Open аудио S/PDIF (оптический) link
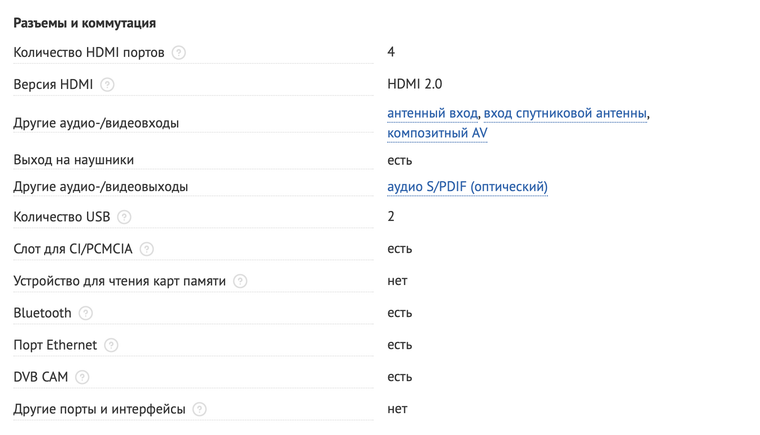 coord(467,187)
